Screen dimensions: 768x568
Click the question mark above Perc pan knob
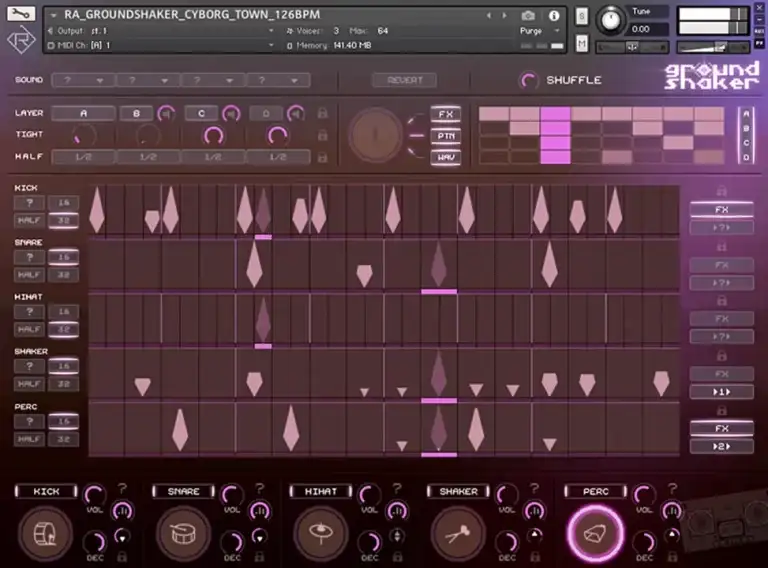[672, 488]
